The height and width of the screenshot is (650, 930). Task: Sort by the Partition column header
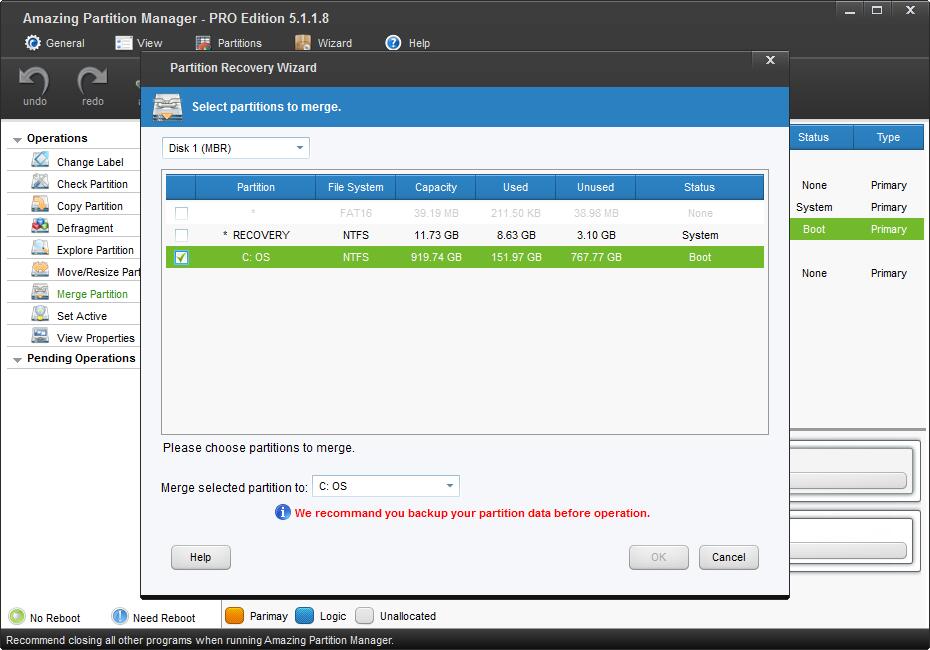point(256,187)
